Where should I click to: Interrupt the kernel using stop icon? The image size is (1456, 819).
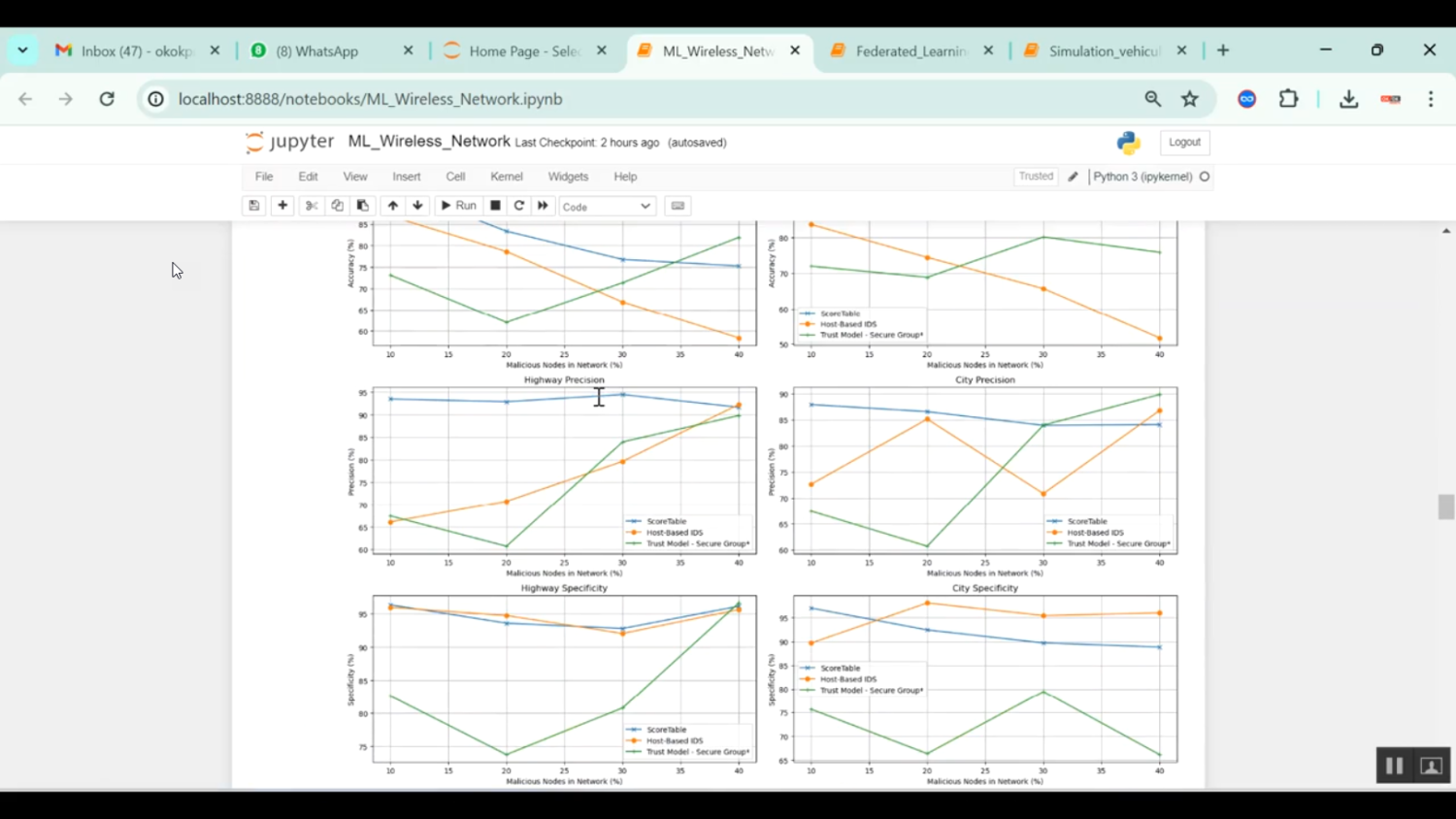click(494, 205)
